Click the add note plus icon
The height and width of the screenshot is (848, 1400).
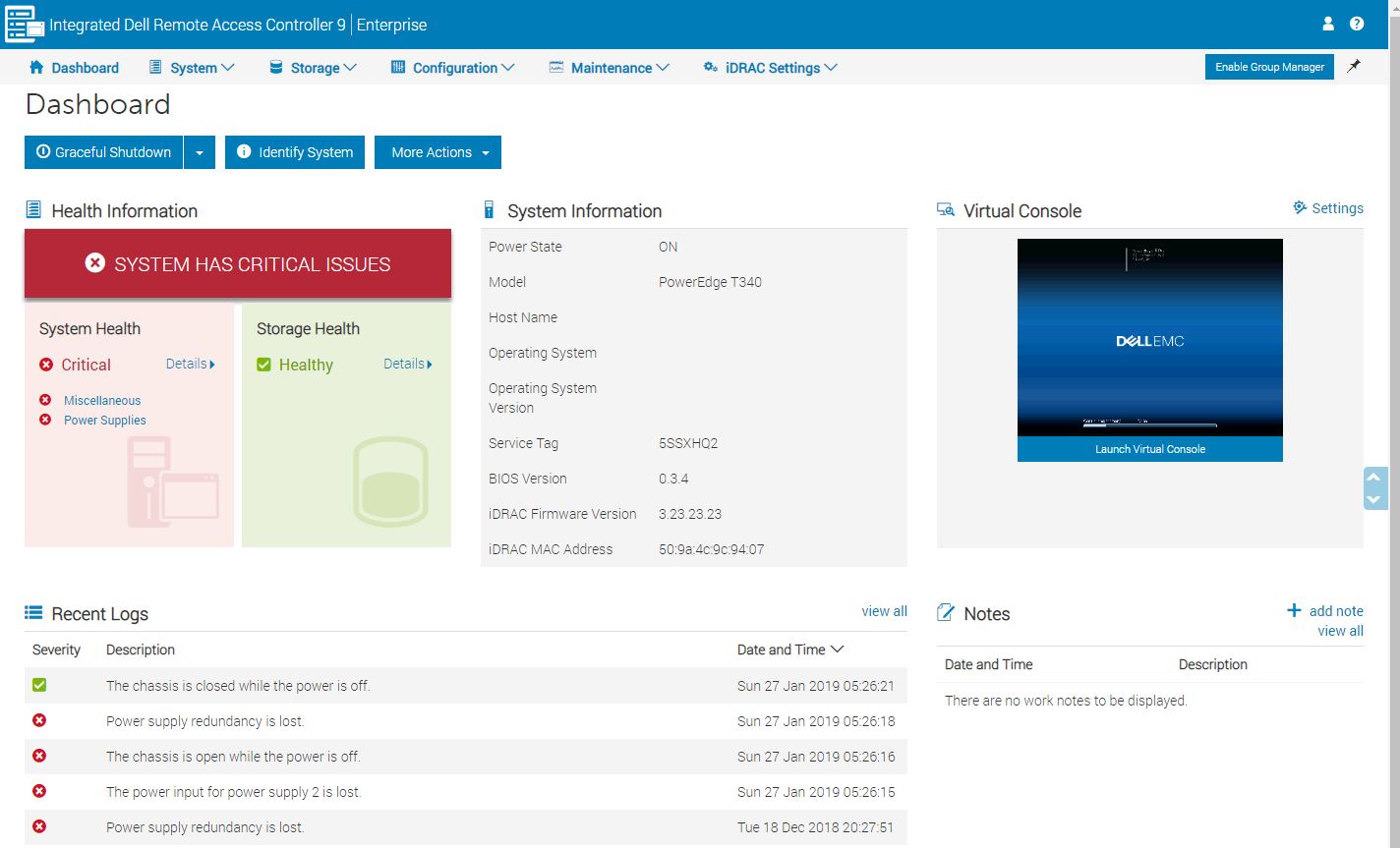(x=1294, y=610)
